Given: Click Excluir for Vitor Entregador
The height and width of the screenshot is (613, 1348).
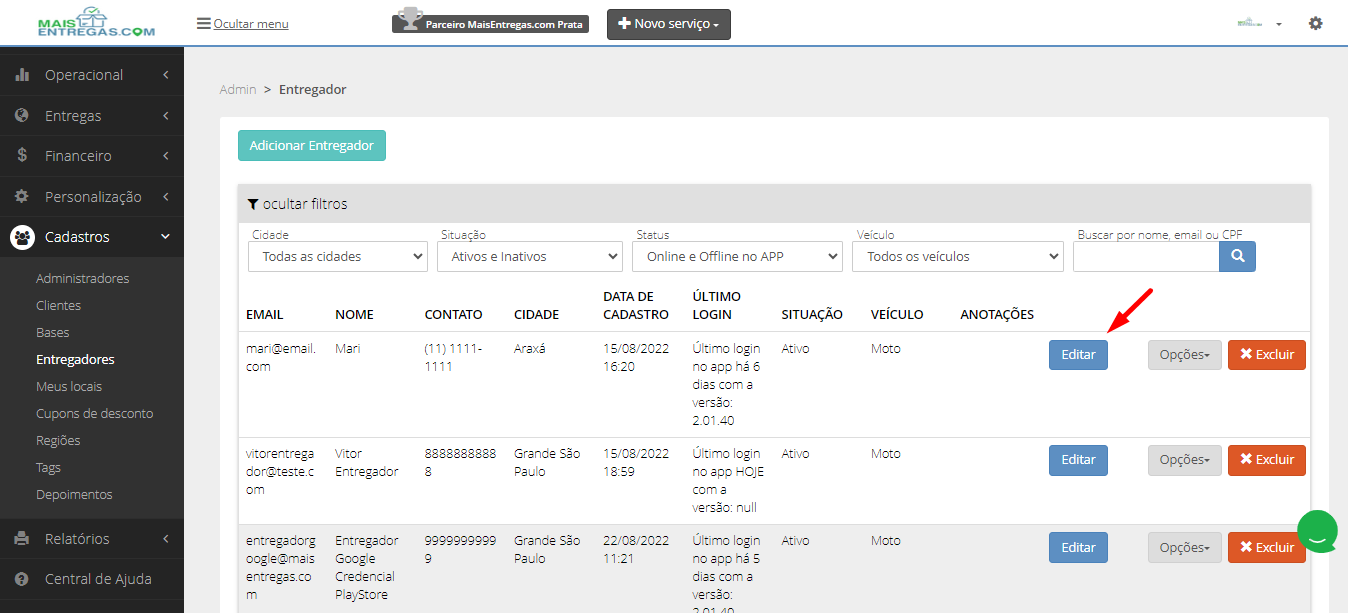Looking at the screenshot, I should click(1267, 460).
